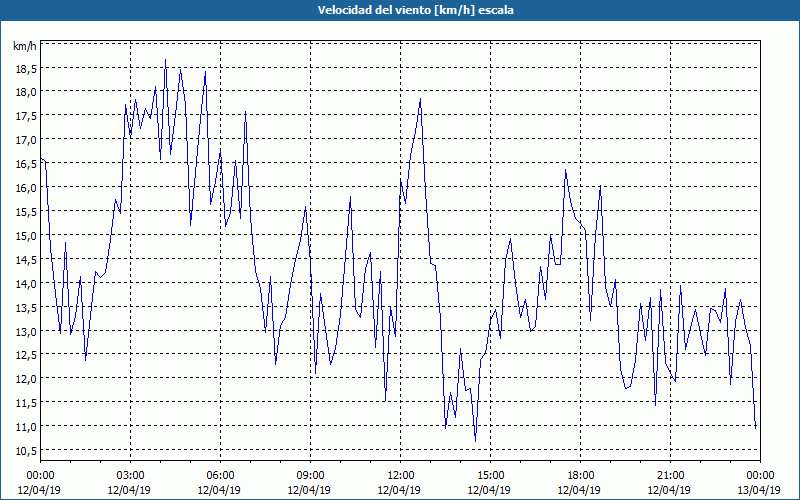Screen dimensions: 800x500
Task: Click the '00:00' time label above 13/04/19
Action: click(760, 476)
